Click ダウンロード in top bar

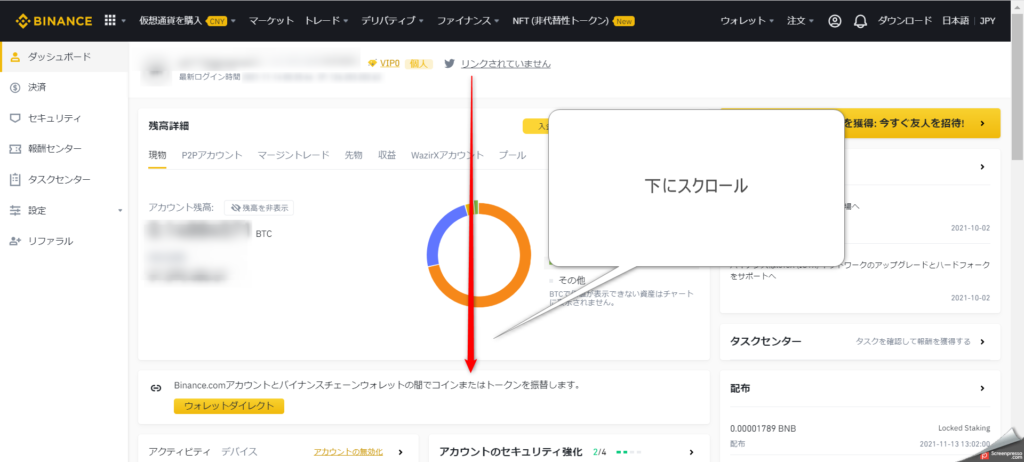pos(904,21)
